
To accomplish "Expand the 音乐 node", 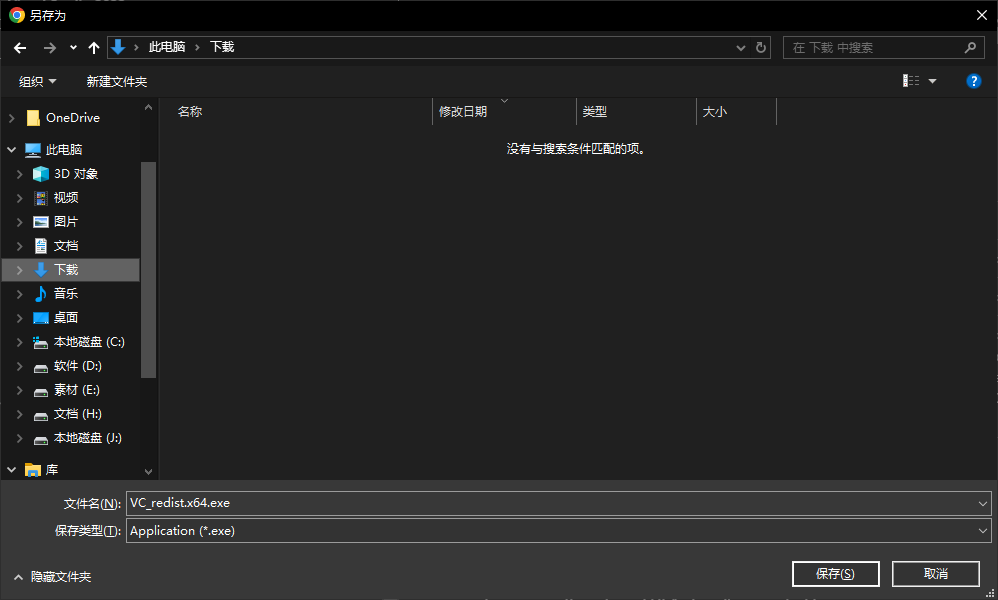I will pyautogui.click(x=20, y=293).
